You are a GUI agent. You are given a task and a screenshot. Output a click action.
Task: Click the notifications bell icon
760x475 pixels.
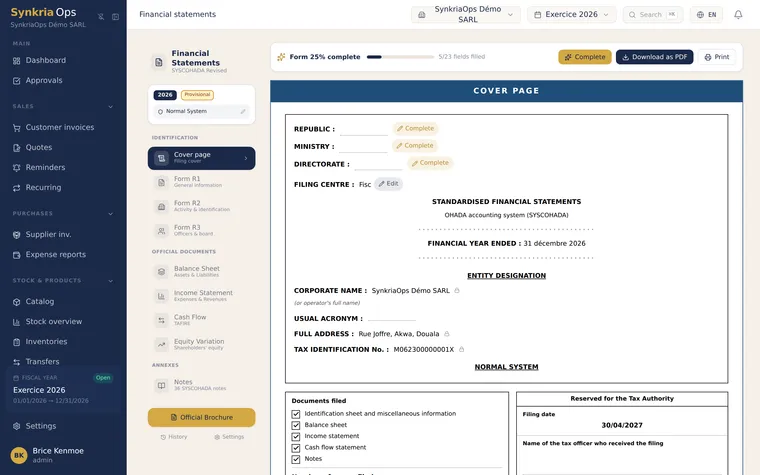pyautogui.click(x=738, y=15)
